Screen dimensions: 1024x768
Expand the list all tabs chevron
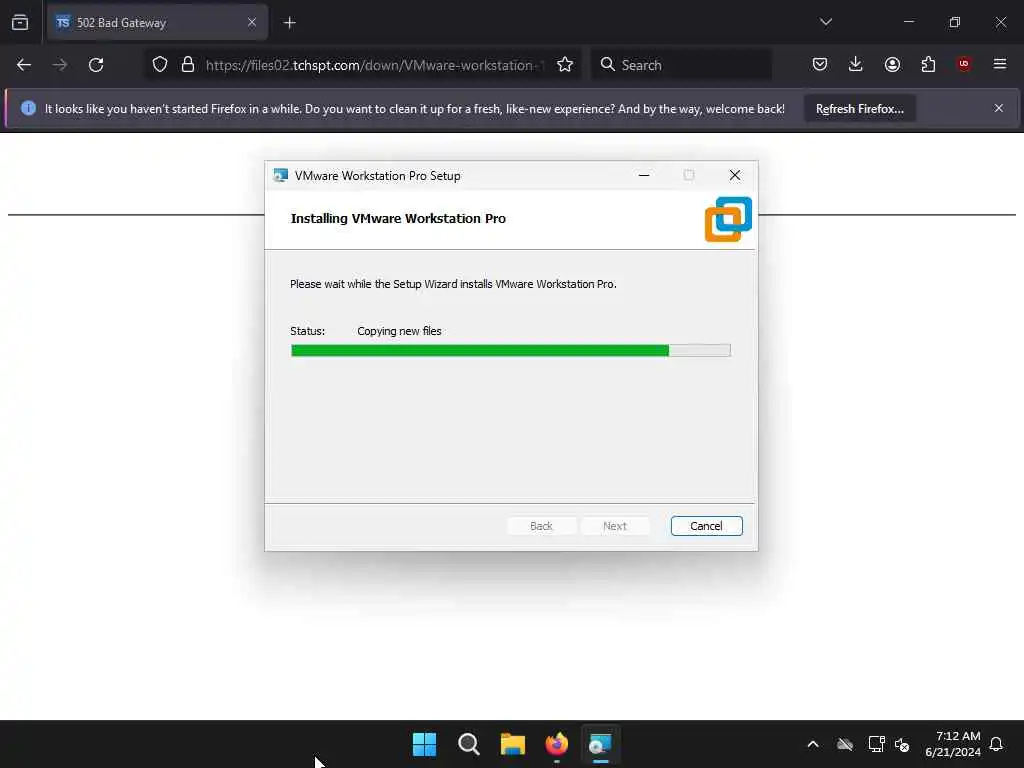click(826, 22)
